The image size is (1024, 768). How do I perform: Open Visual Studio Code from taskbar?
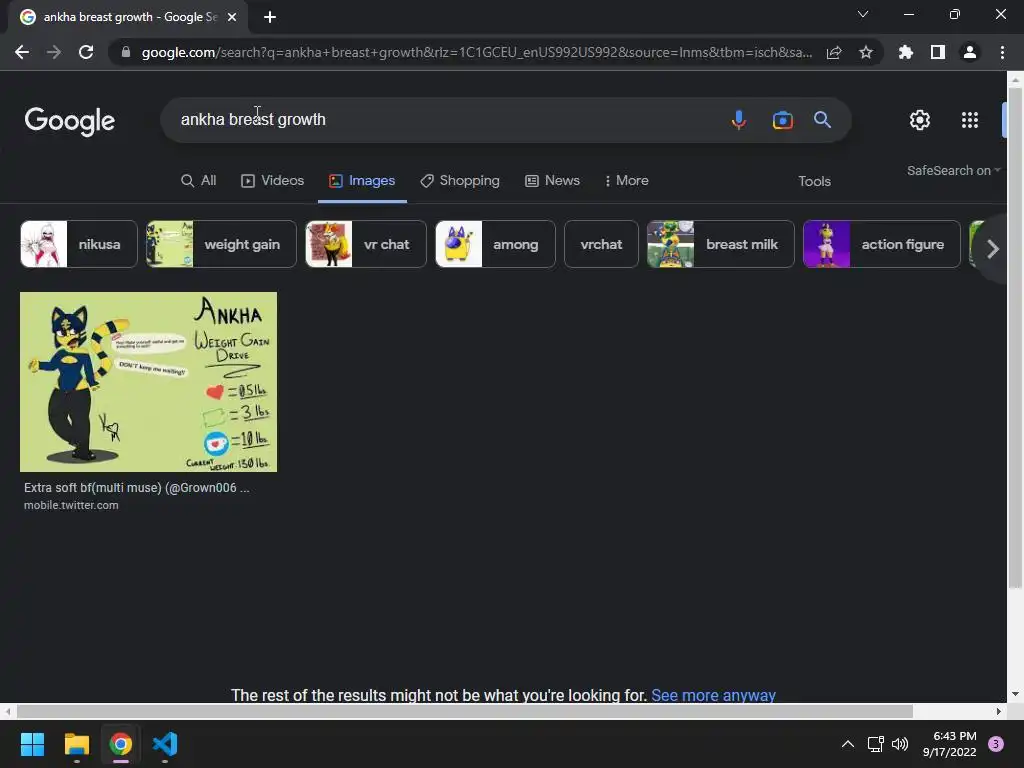click(x=165, y=744)
